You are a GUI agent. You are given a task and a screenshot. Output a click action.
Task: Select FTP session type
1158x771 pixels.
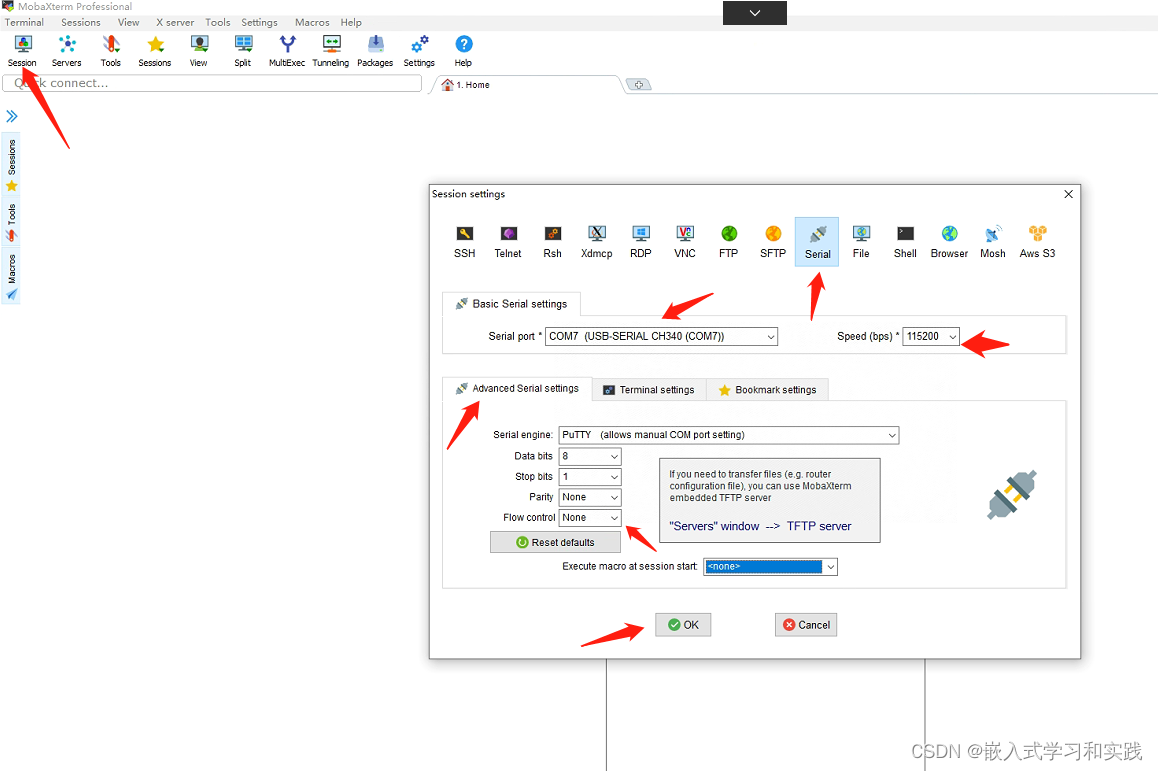[729, 241]
